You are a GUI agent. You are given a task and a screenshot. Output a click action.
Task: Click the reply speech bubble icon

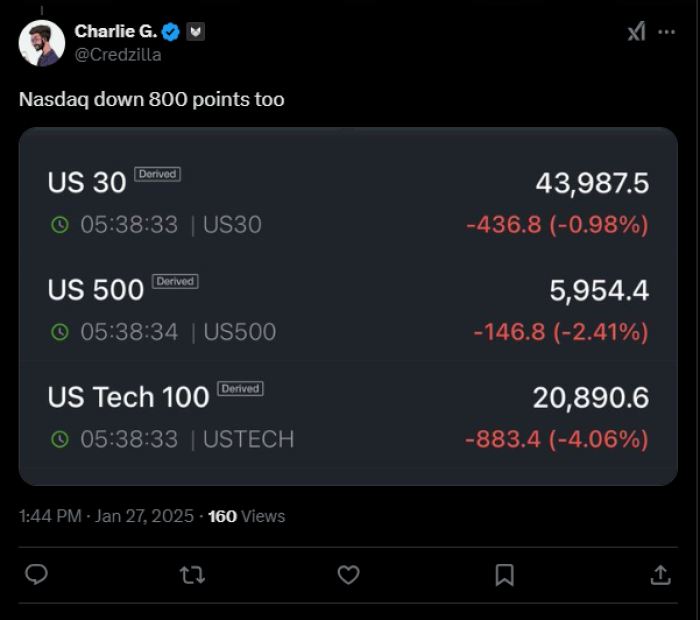(36, 574)
